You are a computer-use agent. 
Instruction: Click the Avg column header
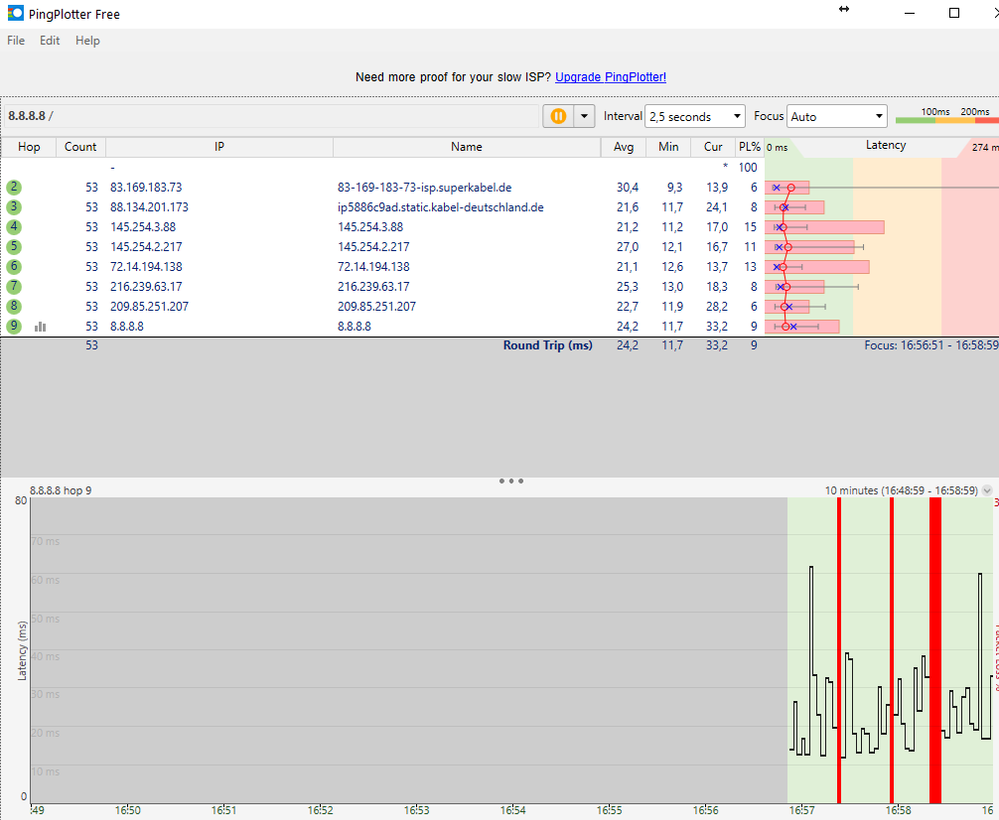[623, 147]
